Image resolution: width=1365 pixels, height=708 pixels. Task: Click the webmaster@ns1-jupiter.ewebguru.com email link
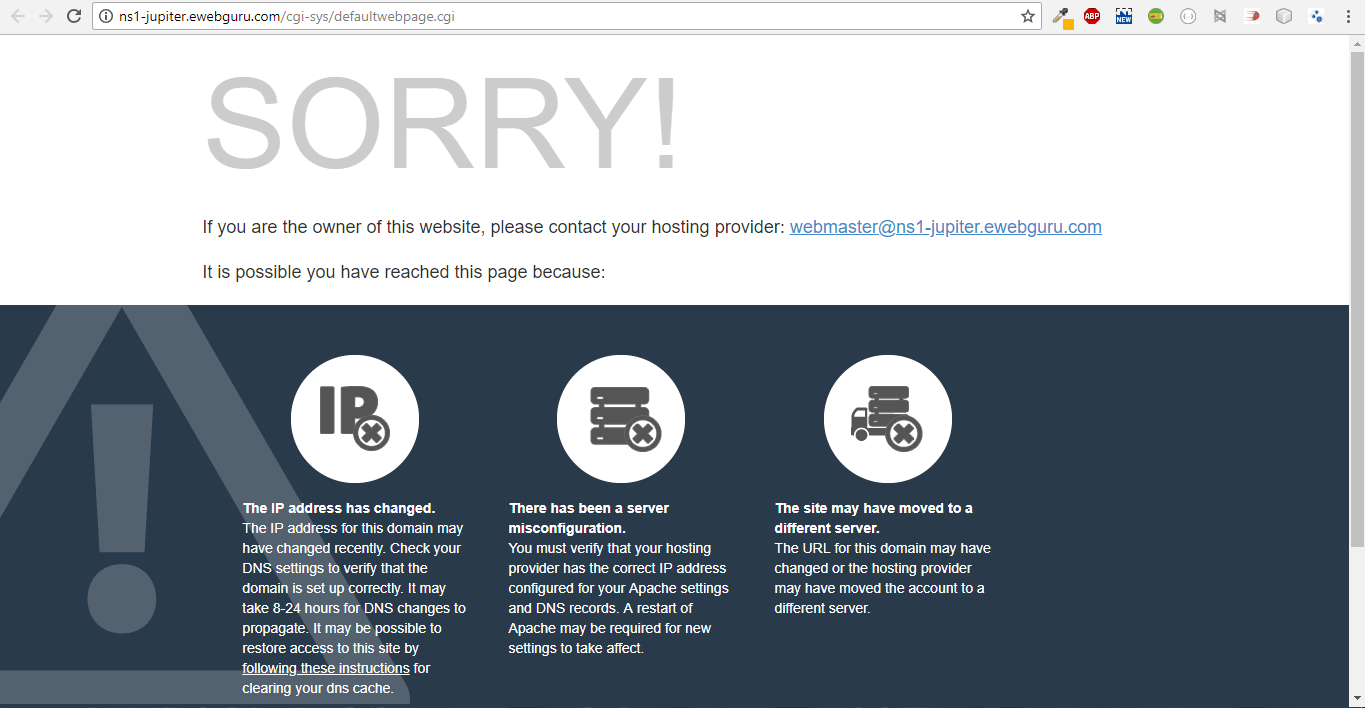point(945,227)
